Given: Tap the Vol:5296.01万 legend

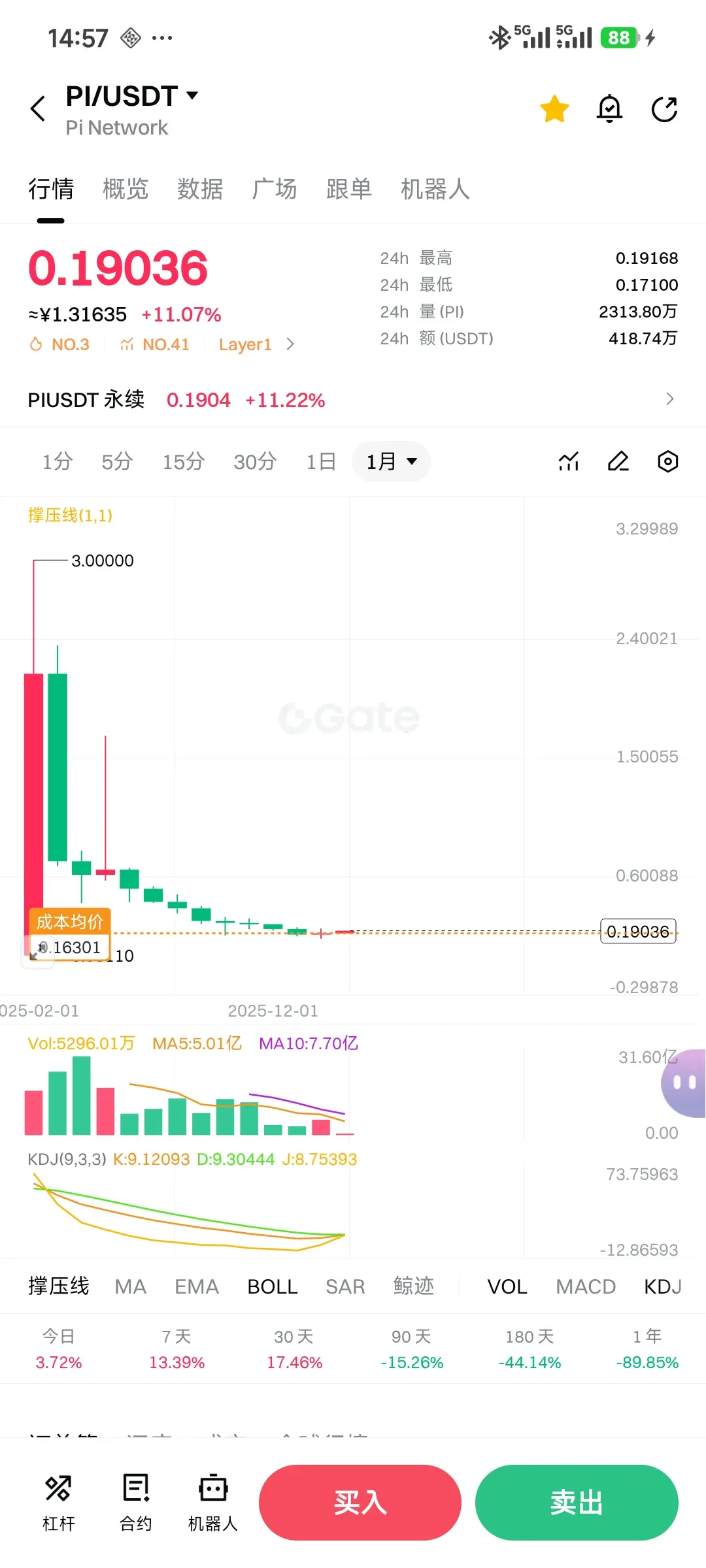Looking at the screenshot, I should click(x=81, y=1043).
